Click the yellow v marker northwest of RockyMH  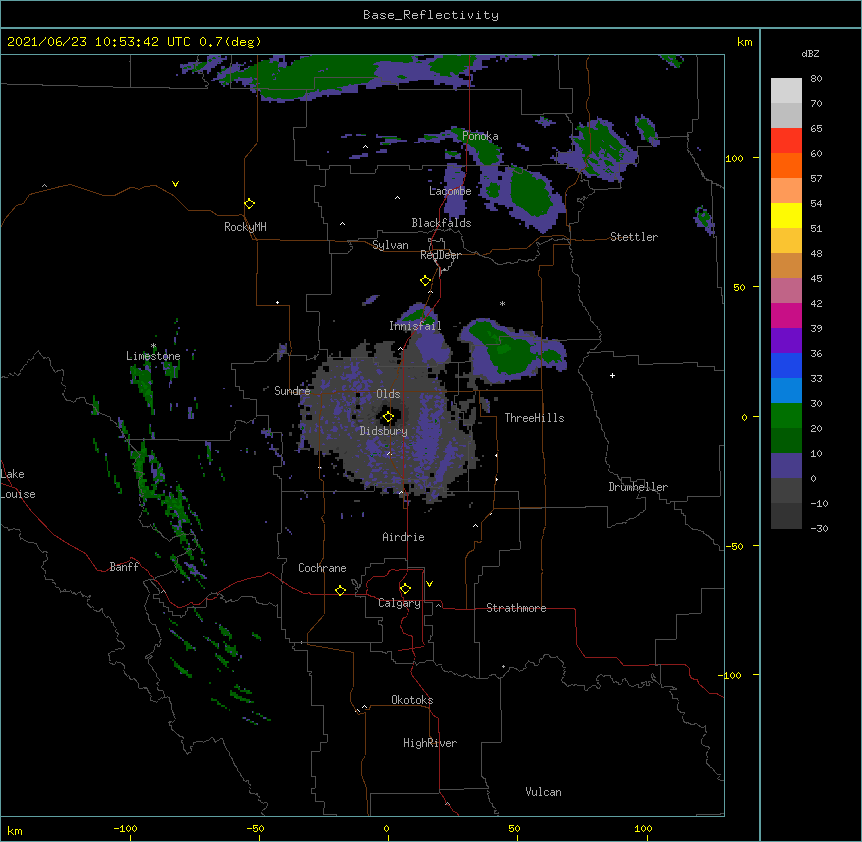pos(175,184)
